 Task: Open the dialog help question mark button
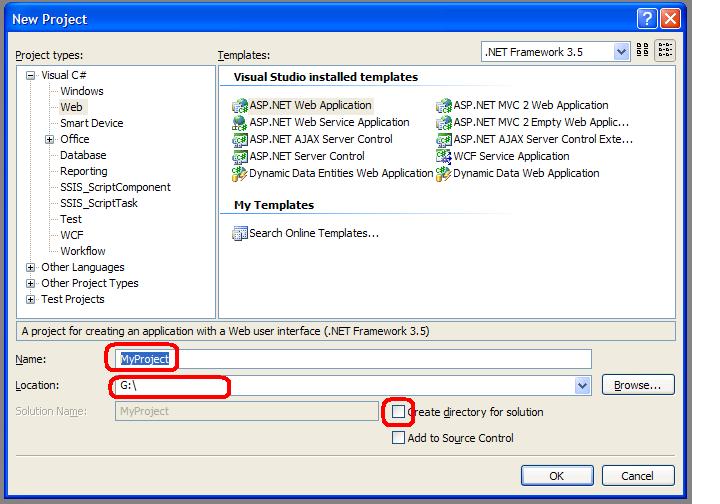coord(647,19)
